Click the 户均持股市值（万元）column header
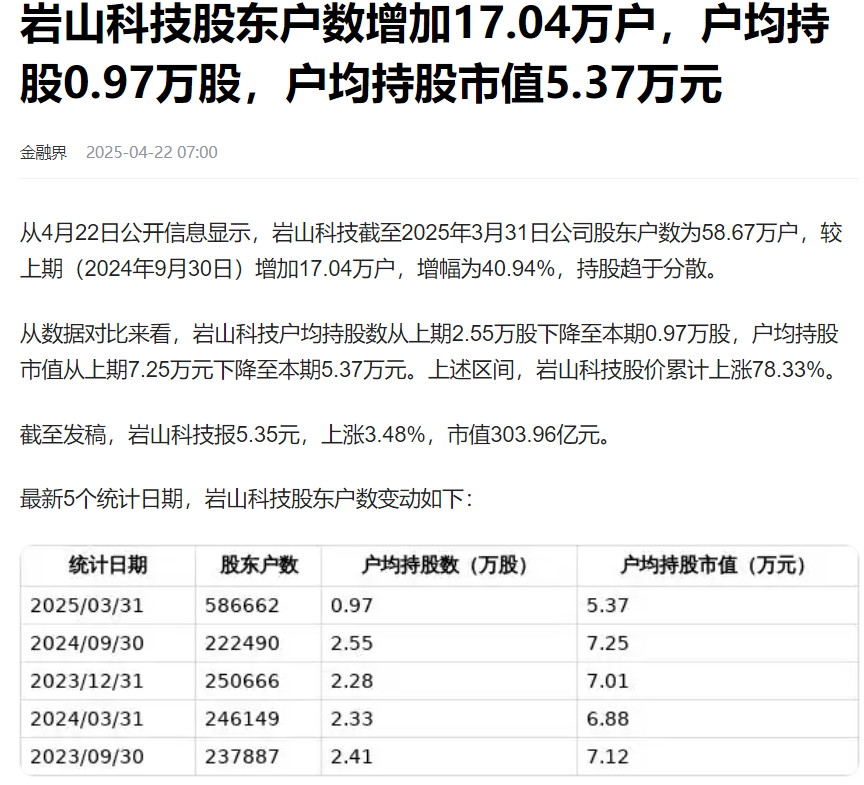 (717, 565)
